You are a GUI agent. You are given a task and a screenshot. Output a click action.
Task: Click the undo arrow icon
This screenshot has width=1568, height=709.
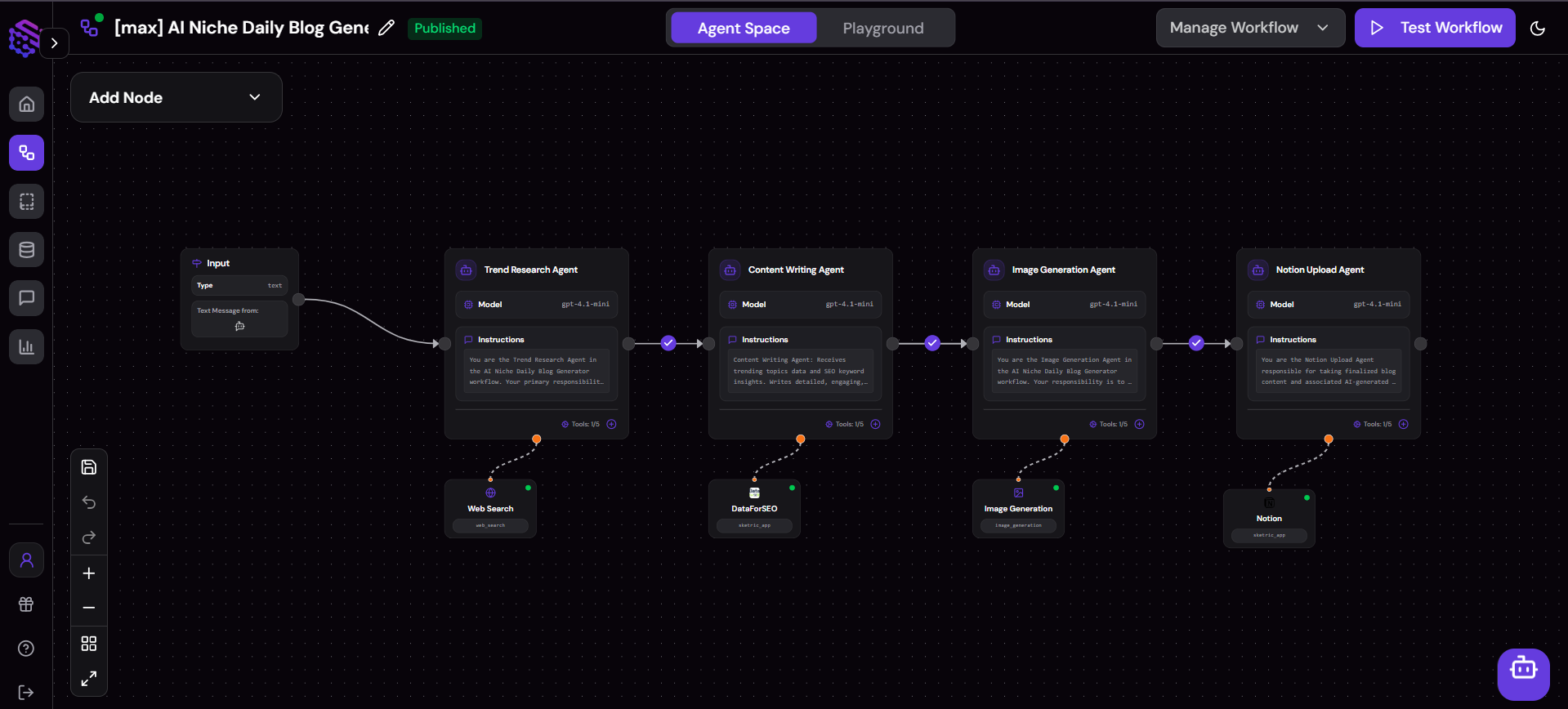pos(89,502)
